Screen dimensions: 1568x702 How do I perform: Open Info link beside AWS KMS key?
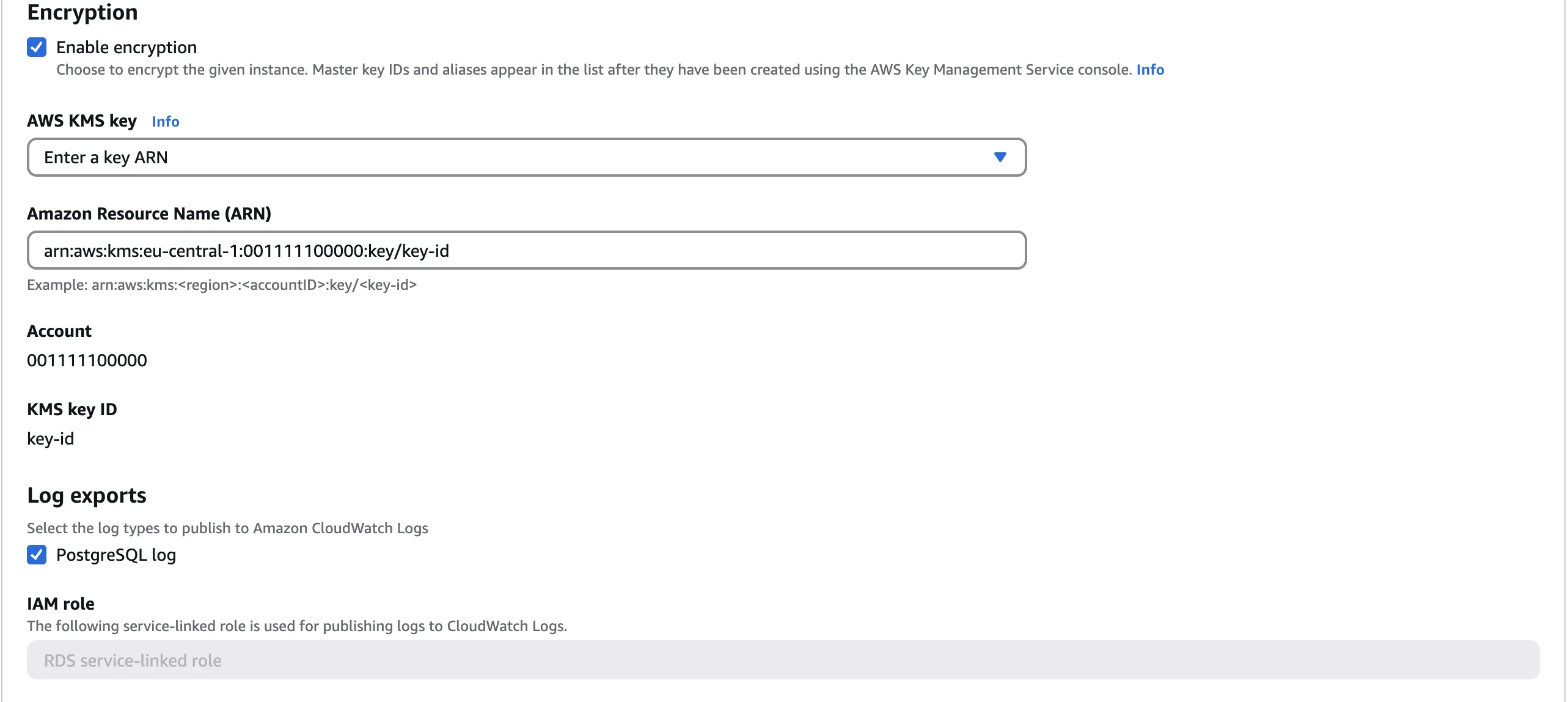(x=165, y=122)
